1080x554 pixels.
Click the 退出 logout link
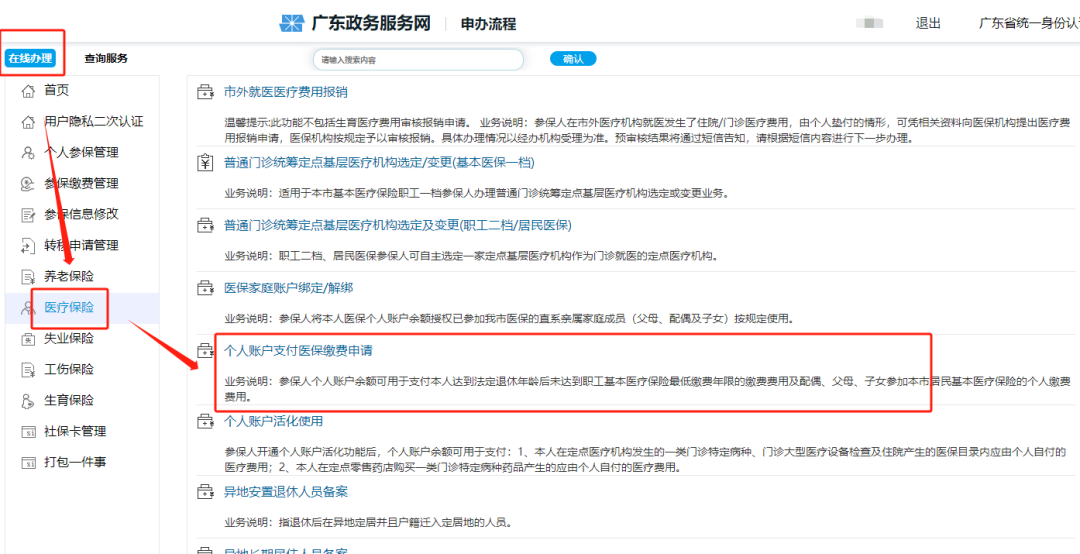[x=928, y=23]
